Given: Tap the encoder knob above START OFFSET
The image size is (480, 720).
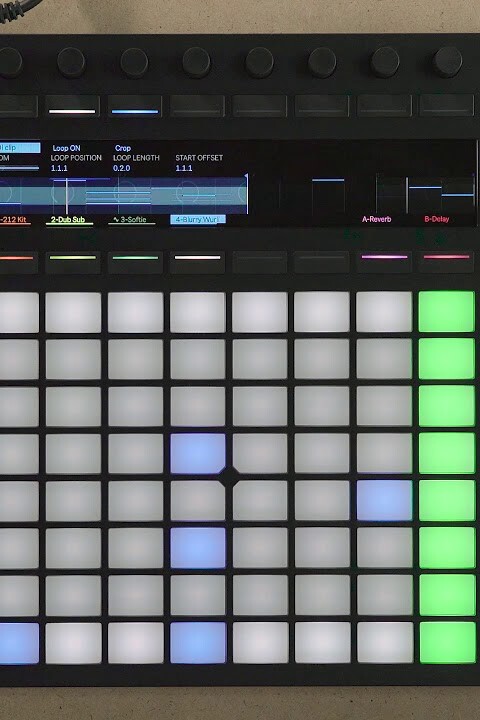Looking at the screenshot, I should point(197,62).
